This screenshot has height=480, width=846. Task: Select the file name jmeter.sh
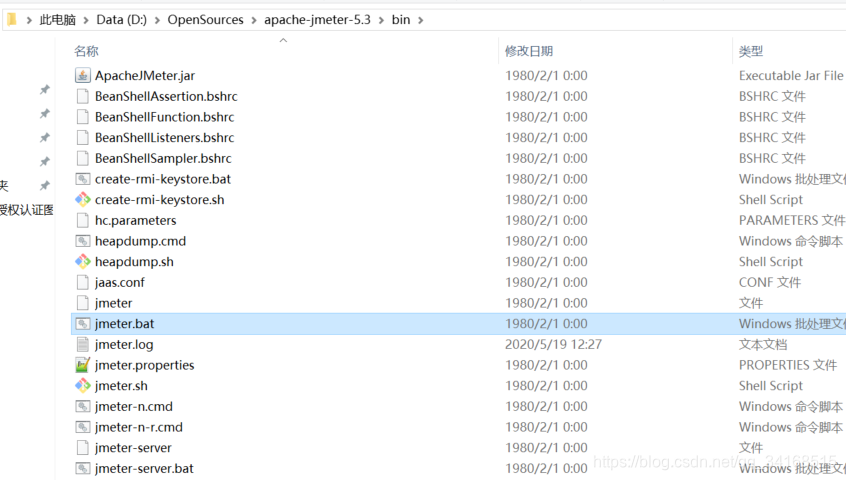(x=121, y=386)
